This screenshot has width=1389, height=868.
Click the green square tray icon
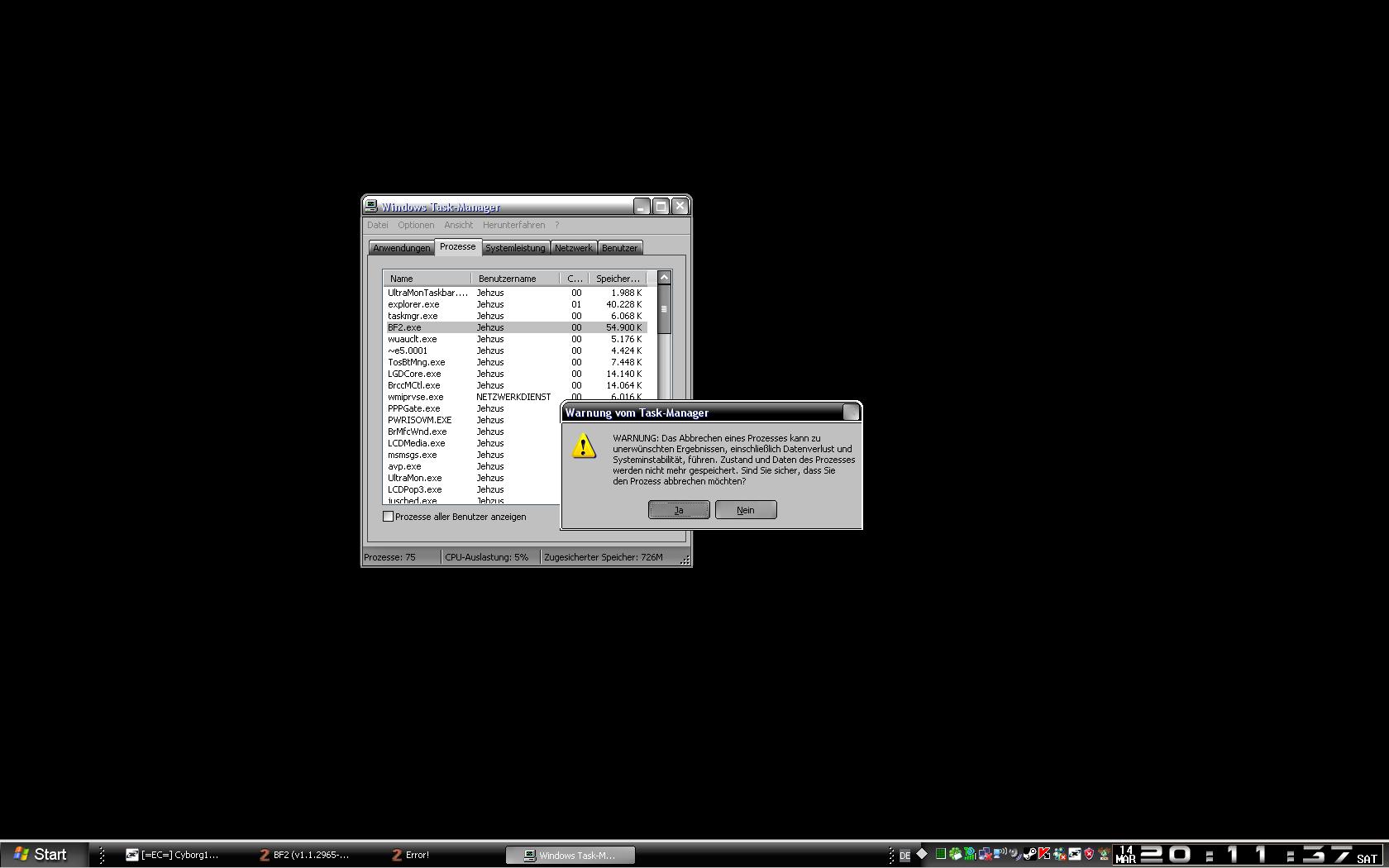[940, 854]
